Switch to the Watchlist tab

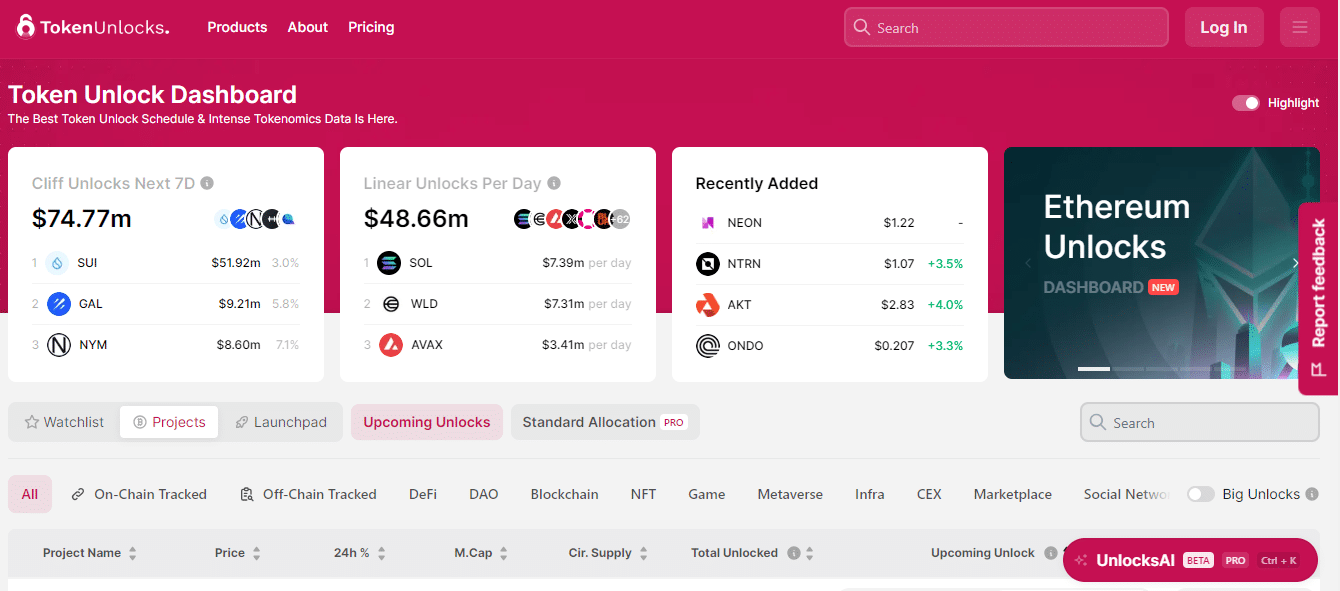(65, 422)
